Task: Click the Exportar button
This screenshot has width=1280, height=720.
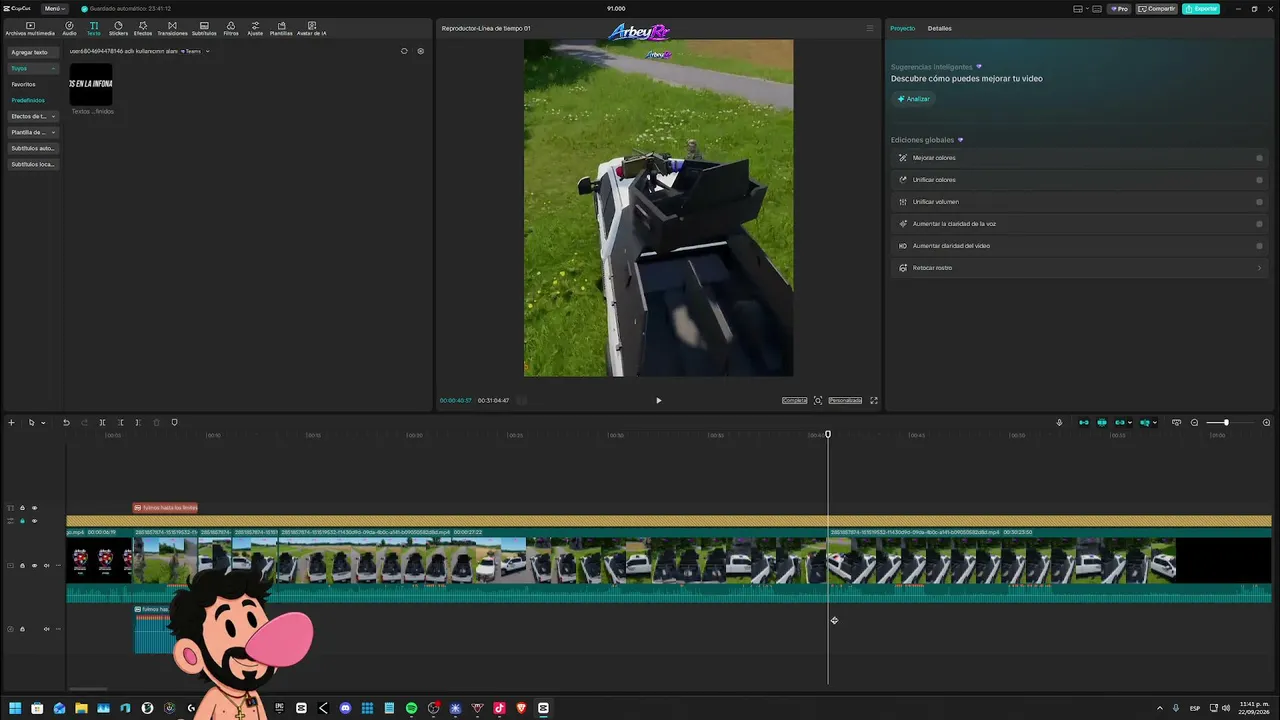Action: tap(1201, 8)
